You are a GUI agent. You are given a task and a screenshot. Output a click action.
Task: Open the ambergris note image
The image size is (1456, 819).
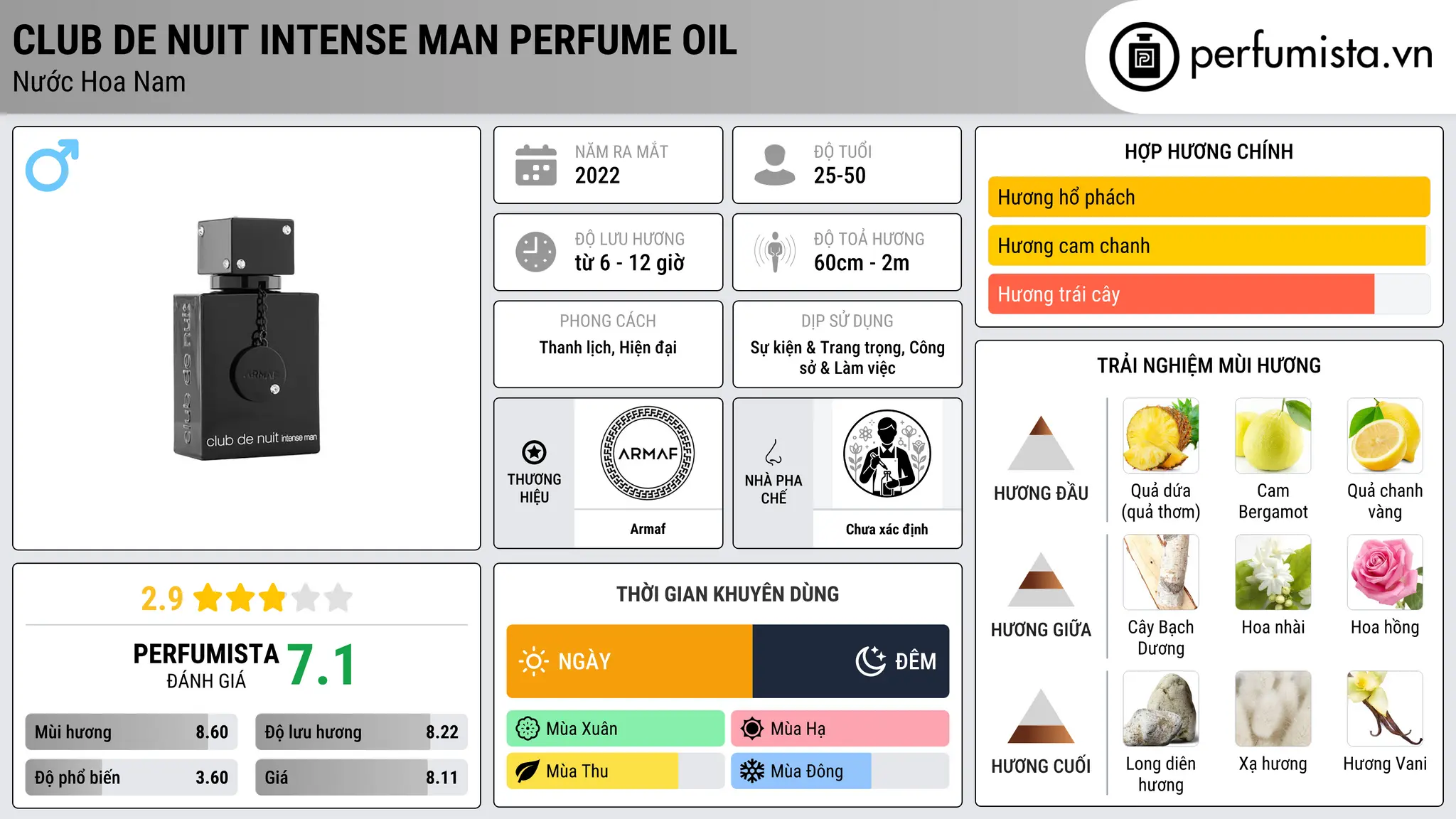pos(1161,709)
